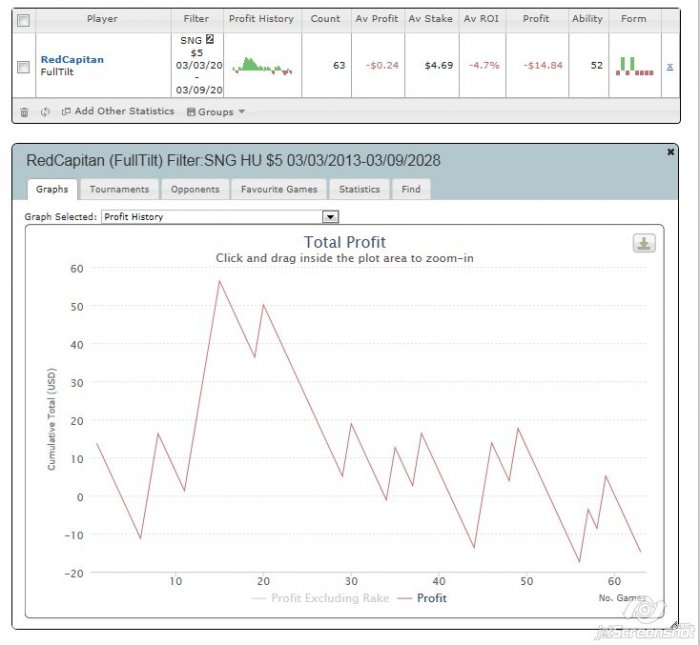Image resolution: width=700 pixels, height=645 pixels.
Task: Sort by Player column header
Action: [102, 19]
